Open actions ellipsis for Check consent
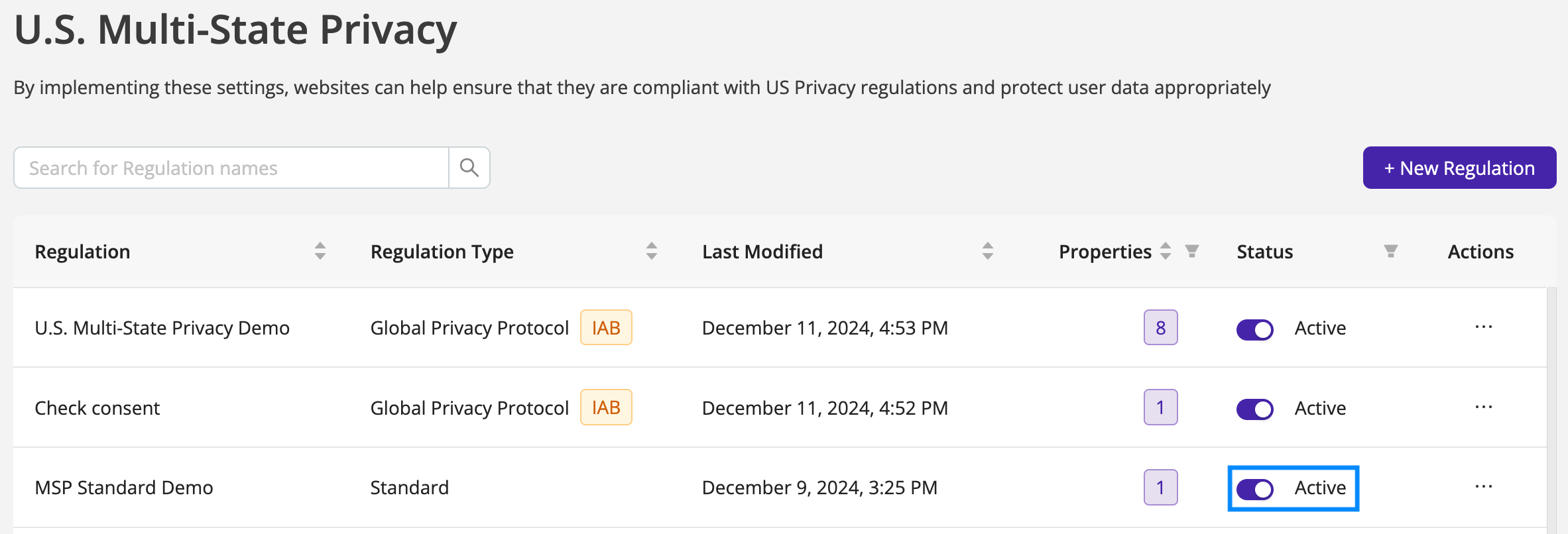Screen dimensions: 1568x534 coord(1484,407)
